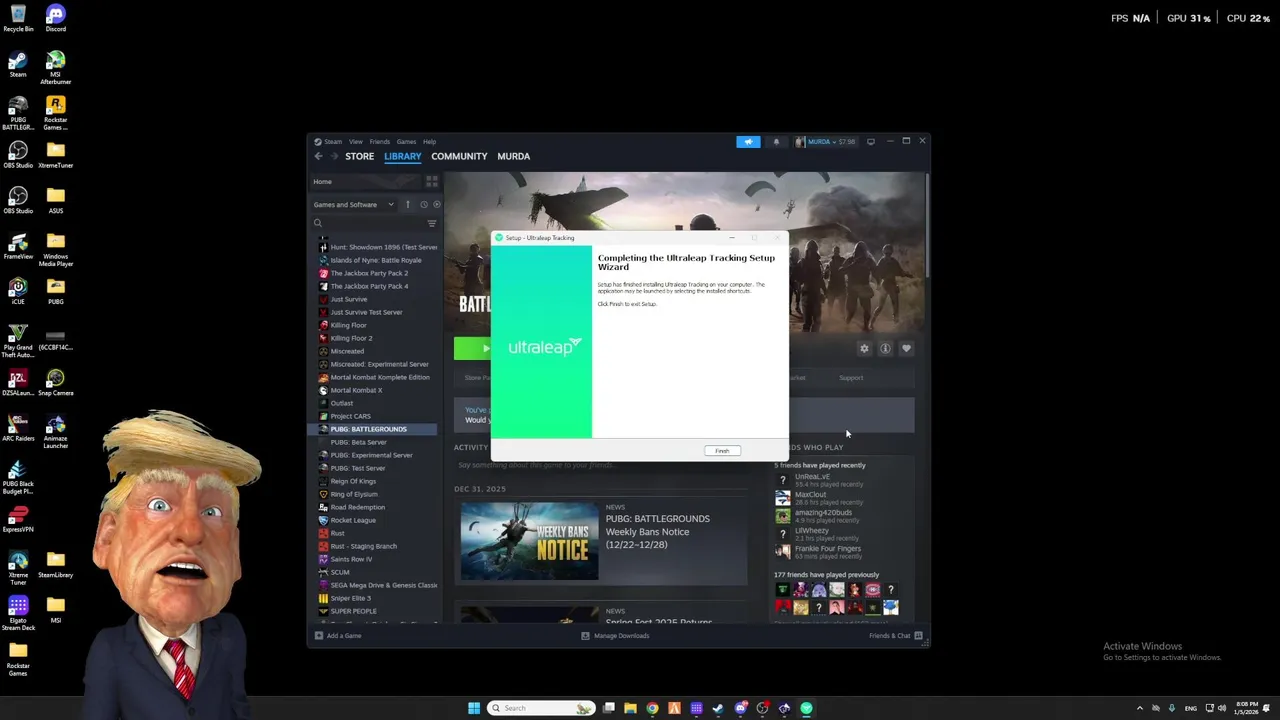
Task: Open the Discord desktop shortcut
Action: tap(55, 18)
